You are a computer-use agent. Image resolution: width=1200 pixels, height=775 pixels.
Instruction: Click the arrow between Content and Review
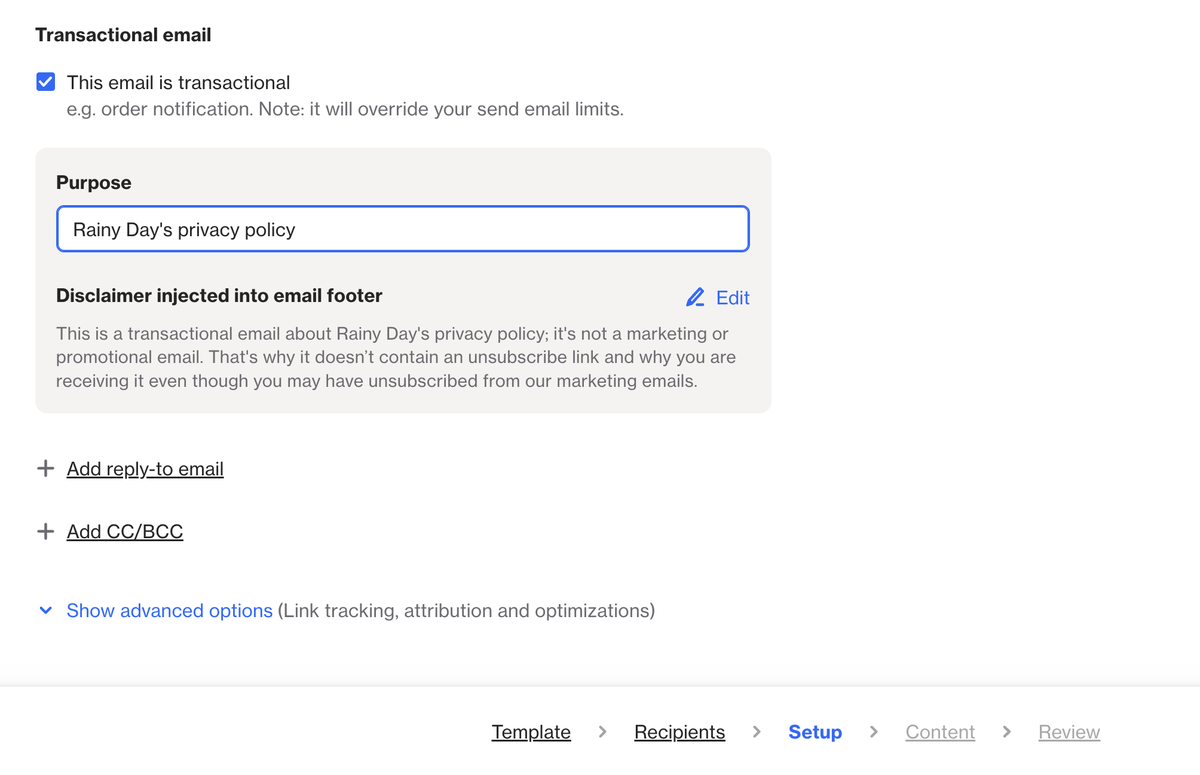pos(1007,732)
